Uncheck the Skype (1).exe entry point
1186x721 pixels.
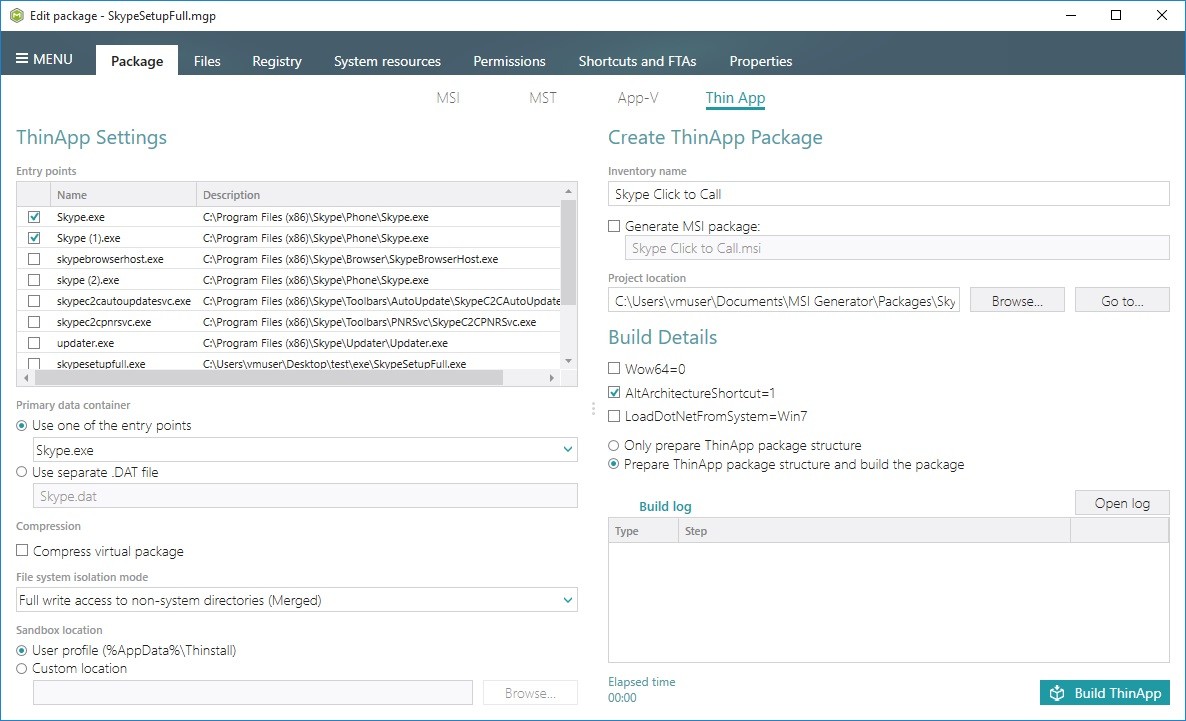pyautogui.click(x=34, y=238)
